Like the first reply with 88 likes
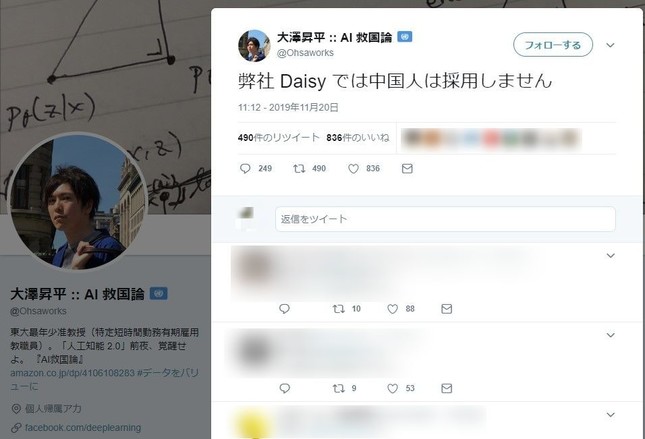 tap(392, 309)
